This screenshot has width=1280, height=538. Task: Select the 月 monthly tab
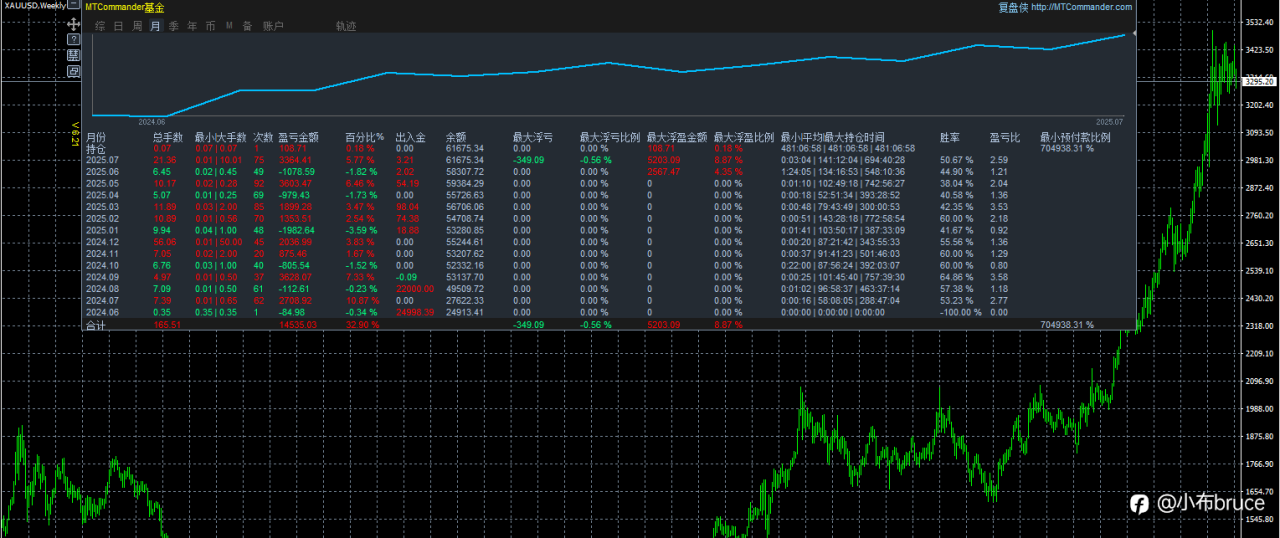pyautogui.click(x=155, y=26)
